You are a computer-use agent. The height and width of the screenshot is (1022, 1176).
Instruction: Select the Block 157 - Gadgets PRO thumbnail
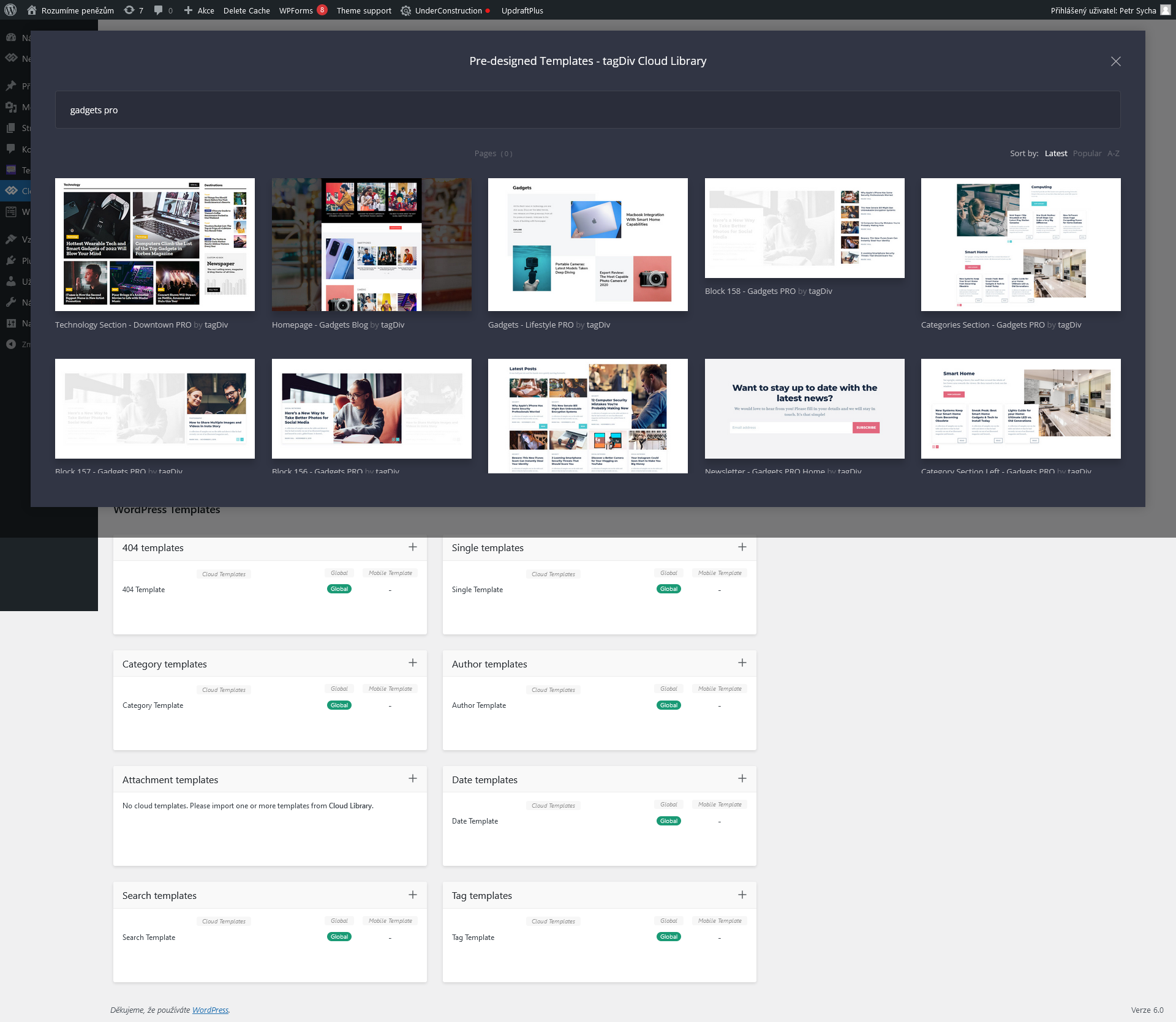pyautogui.click(x=155, y=408)
